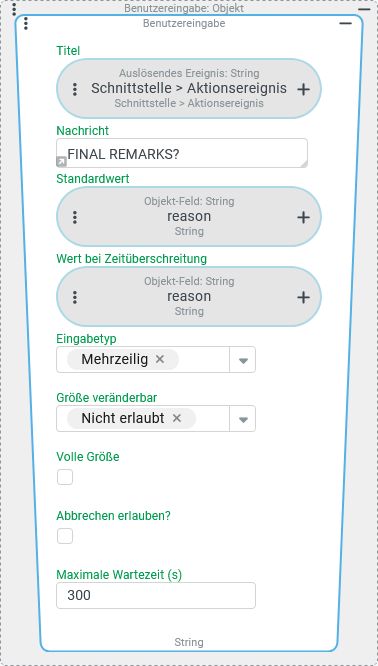The width and height of the screenshot is (378, 666).
Task: Click plus icon on Zeitüberschreitung reason block
Action: pos(303,297)
